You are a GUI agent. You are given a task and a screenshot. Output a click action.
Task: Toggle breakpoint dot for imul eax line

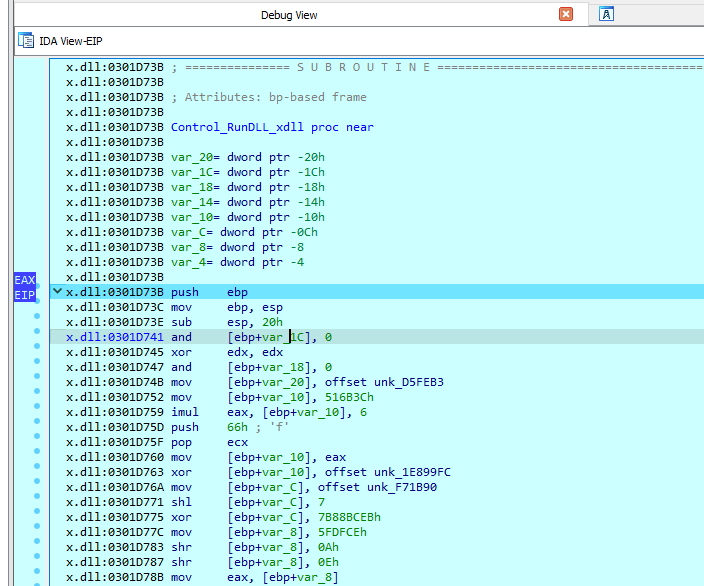pyautogui.click(x=37, y=421)
